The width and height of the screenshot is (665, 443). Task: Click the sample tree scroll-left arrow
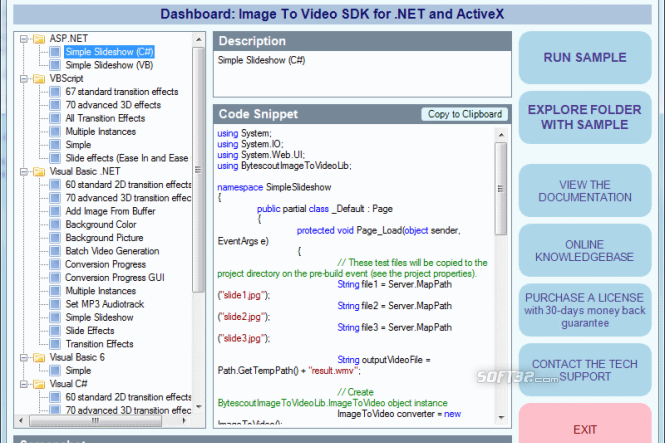click(x=21, y=421)
